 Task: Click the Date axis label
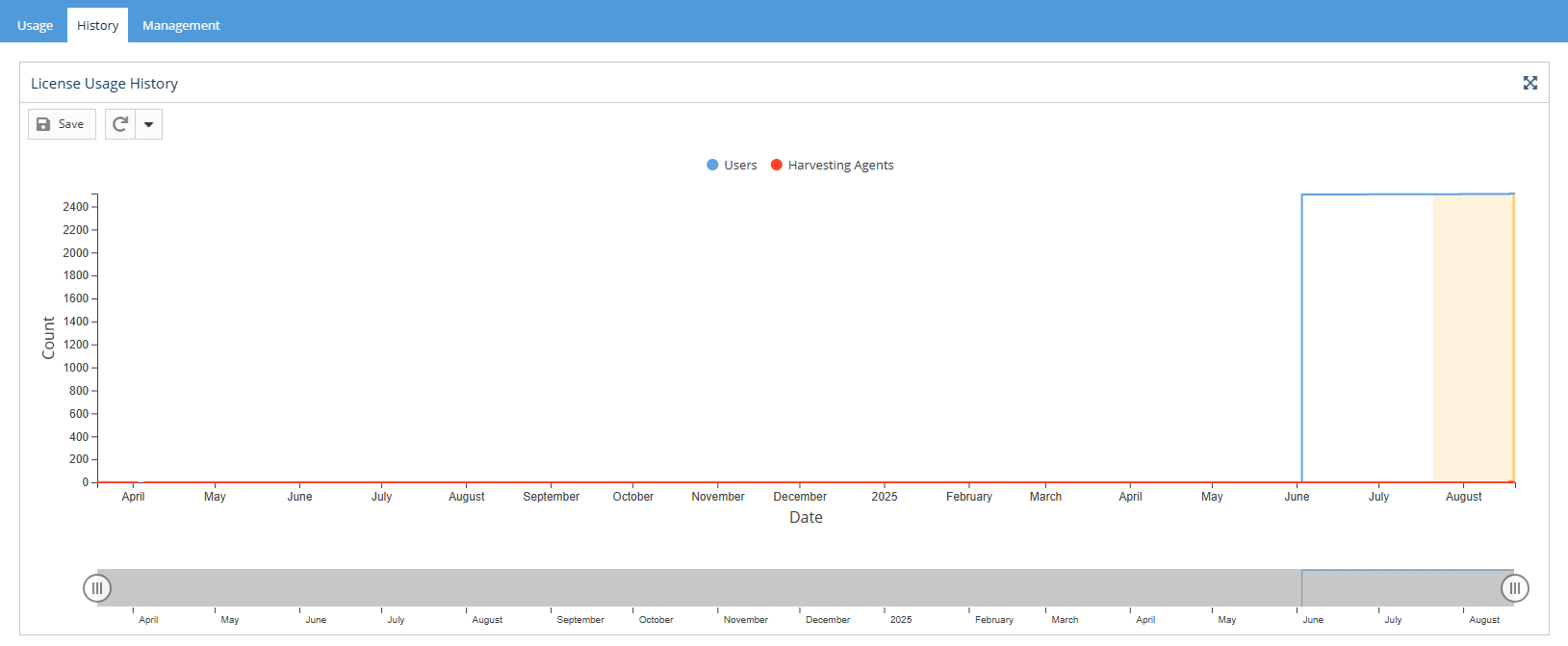click(x=806, y=517)
